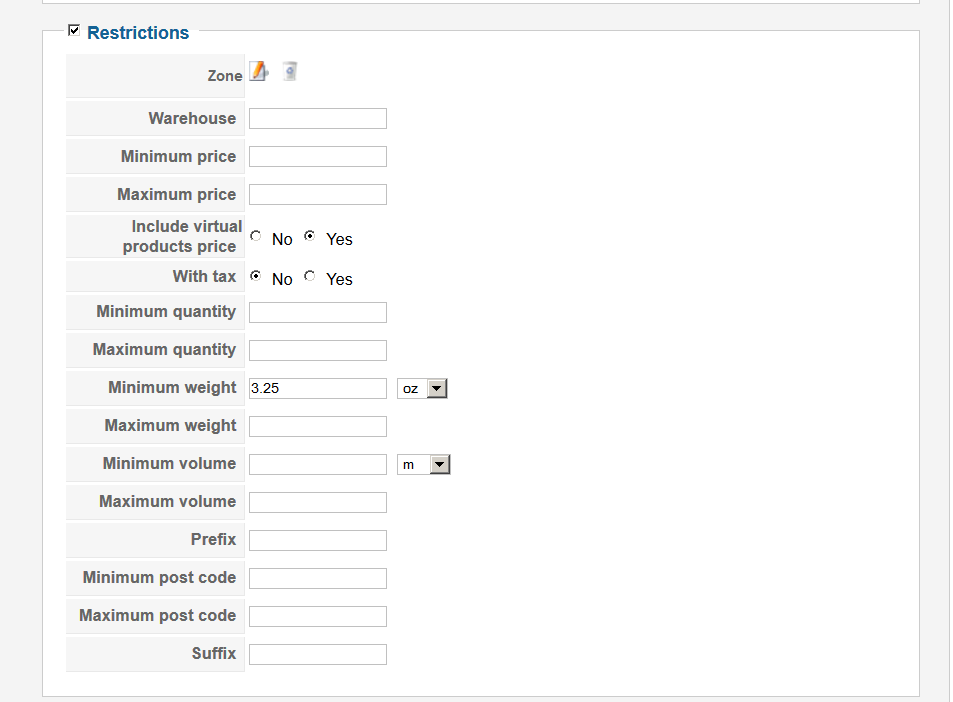The width and height of the screenshot is (953, 702).
Task: Click the Minimum weight field containing 3.25
Action: click(x=317, y=389)
